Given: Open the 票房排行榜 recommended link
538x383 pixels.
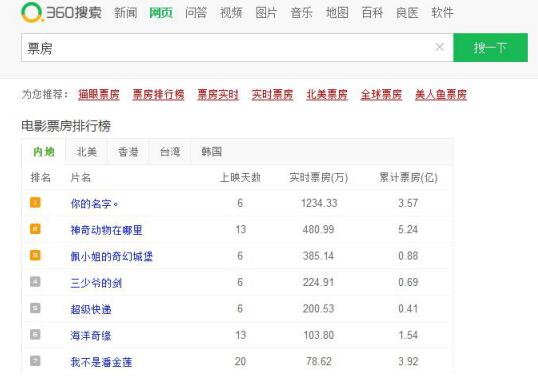Looking at the screenshot, I should tap(159, 94).
